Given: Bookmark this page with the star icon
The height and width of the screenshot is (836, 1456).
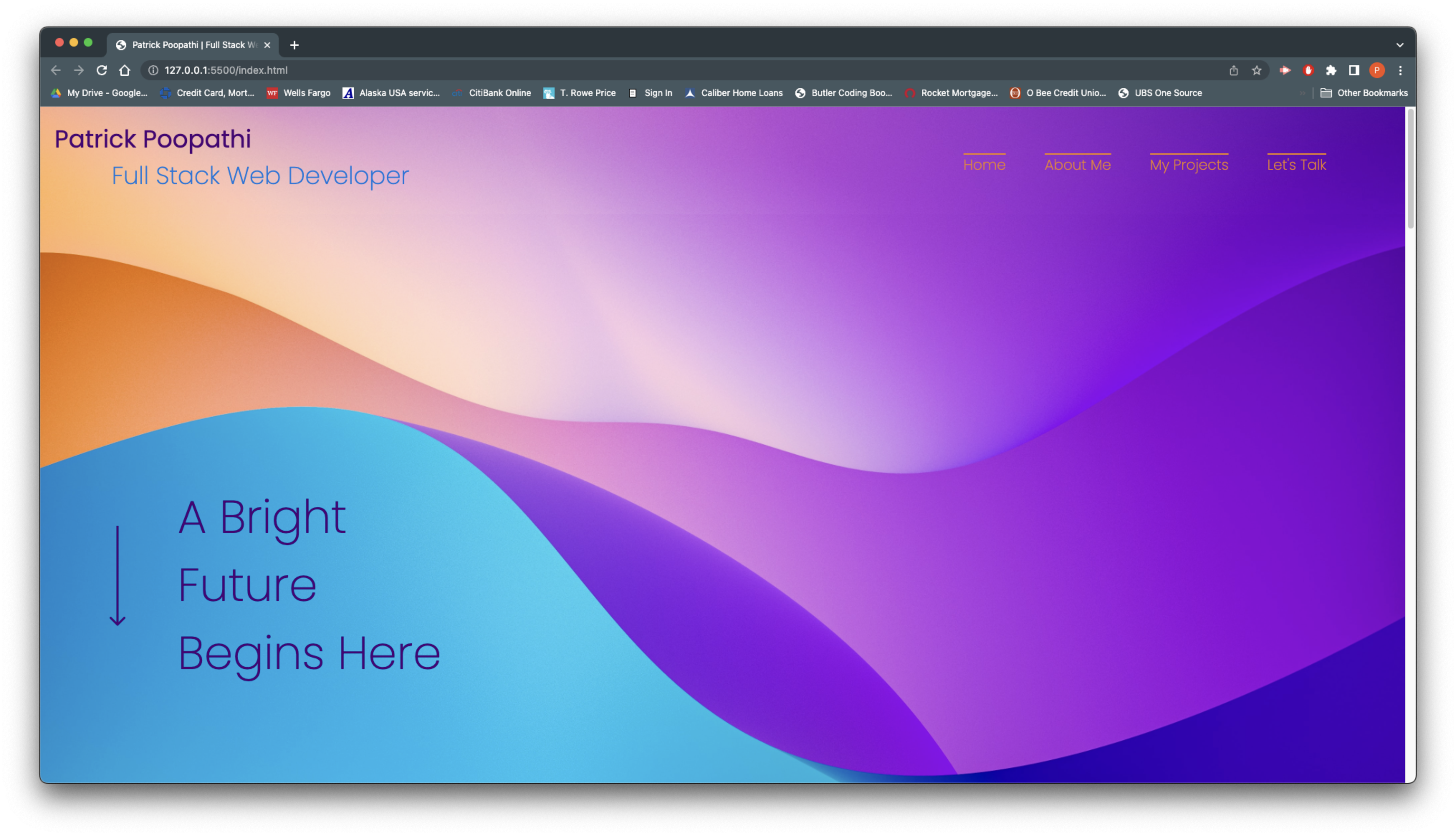Looking at the screenshot, I should tap(1256, 70).
